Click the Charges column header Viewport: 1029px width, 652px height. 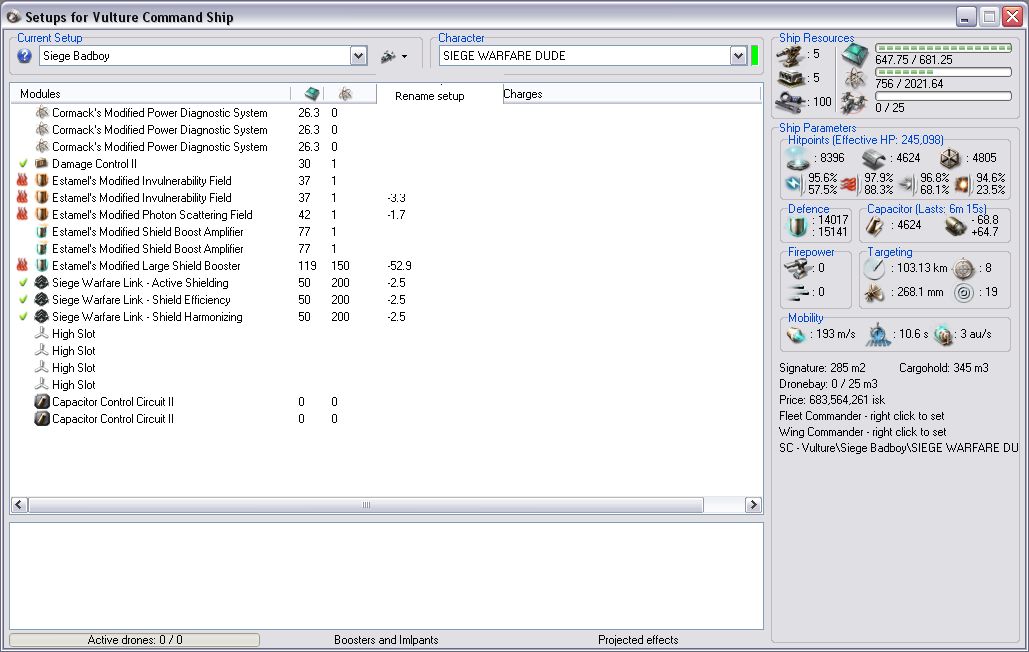[523, 94]
